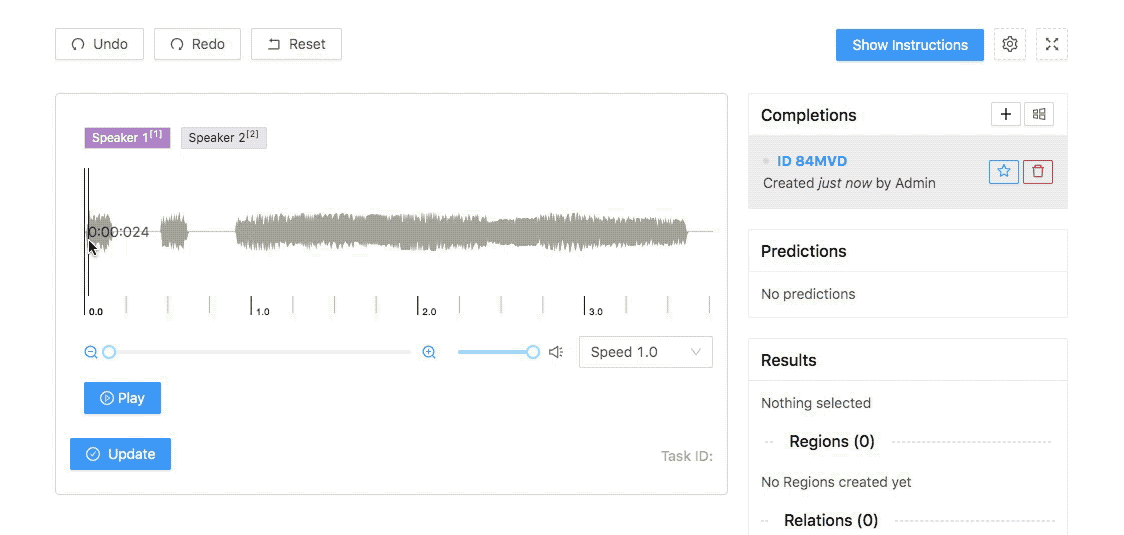Viewport: 1124px width, 535px height.
Task: Open completions grid view icon
Action: [1039, 114]
